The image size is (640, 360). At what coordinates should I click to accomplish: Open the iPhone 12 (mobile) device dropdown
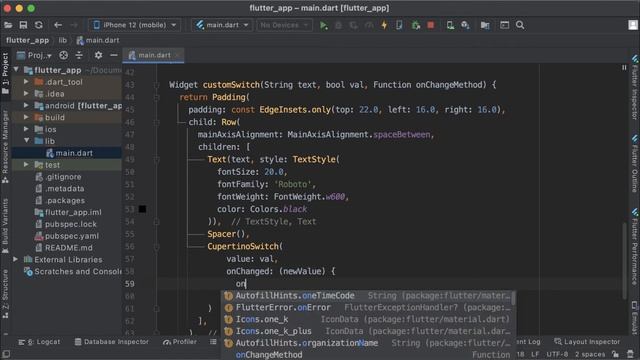[x=135, y=25]
